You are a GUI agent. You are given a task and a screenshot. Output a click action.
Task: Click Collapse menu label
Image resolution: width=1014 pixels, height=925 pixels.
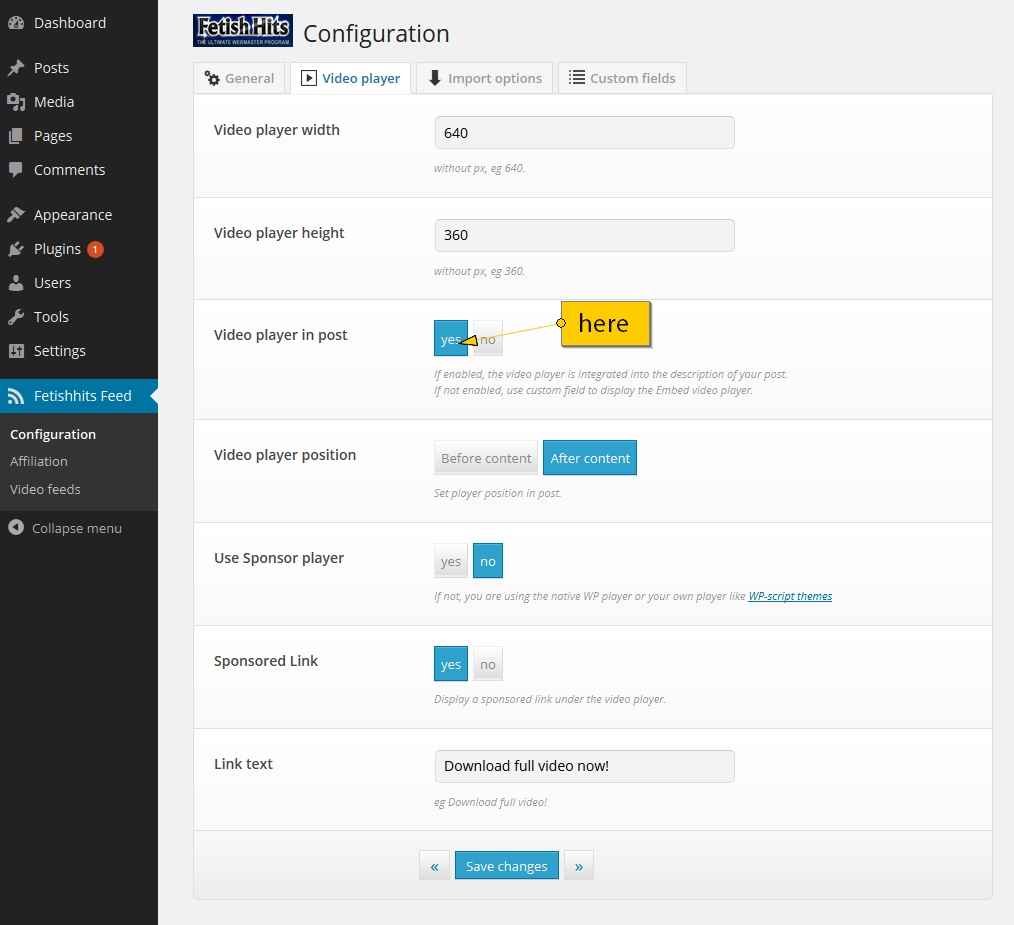(x=77, y=528)
